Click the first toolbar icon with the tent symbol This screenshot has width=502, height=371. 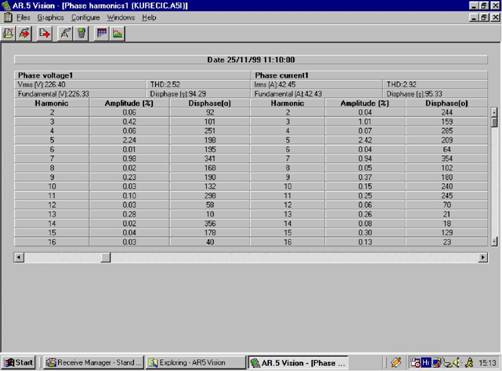pyautogui.click(x=8, y=33)
